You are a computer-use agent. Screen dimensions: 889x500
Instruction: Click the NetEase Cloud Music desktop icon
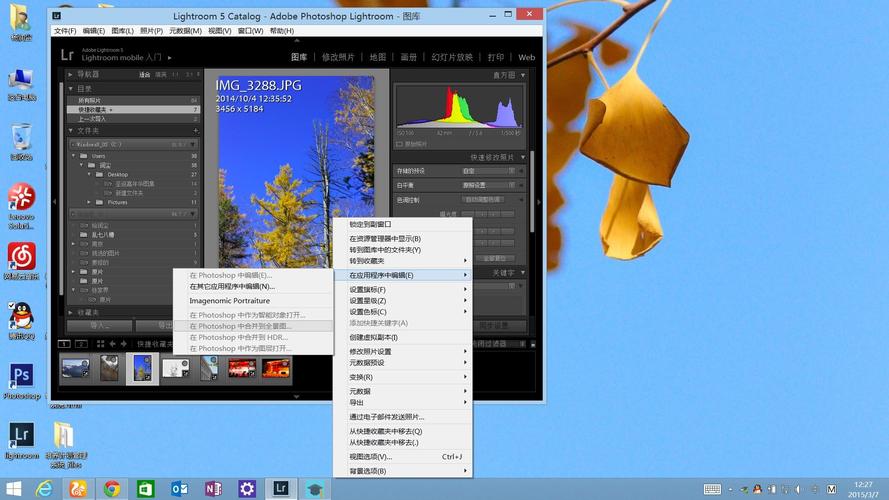[22, 256]
